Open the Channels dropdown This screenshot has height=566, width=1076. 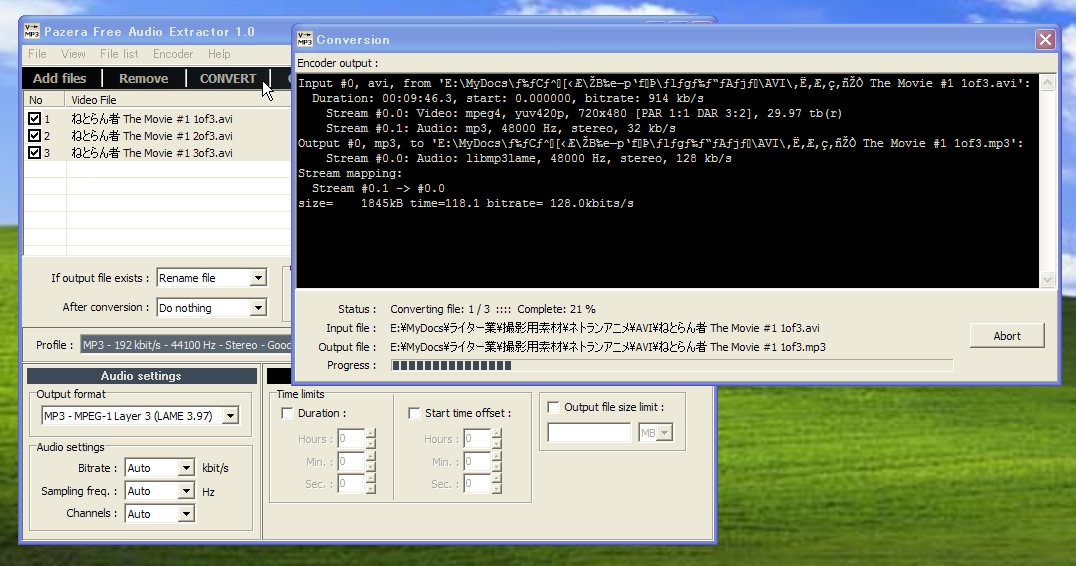[x=186, y=514]
